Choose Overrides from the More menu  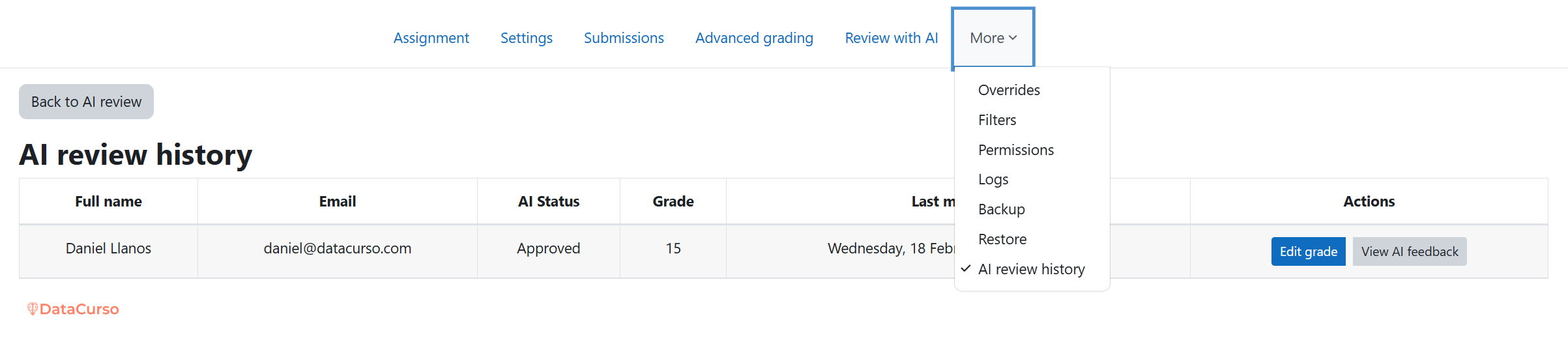pos(1009,90)
